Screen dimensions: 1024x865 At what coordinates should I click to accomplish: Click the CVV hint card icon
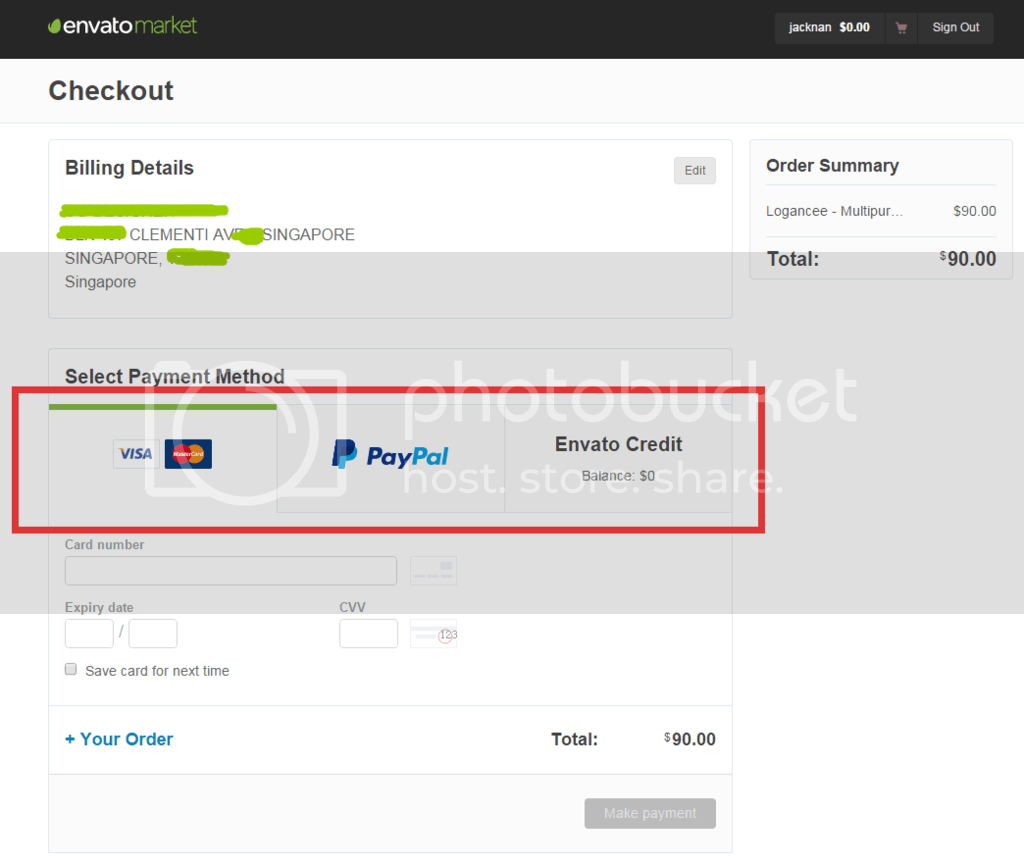point(433,633)
